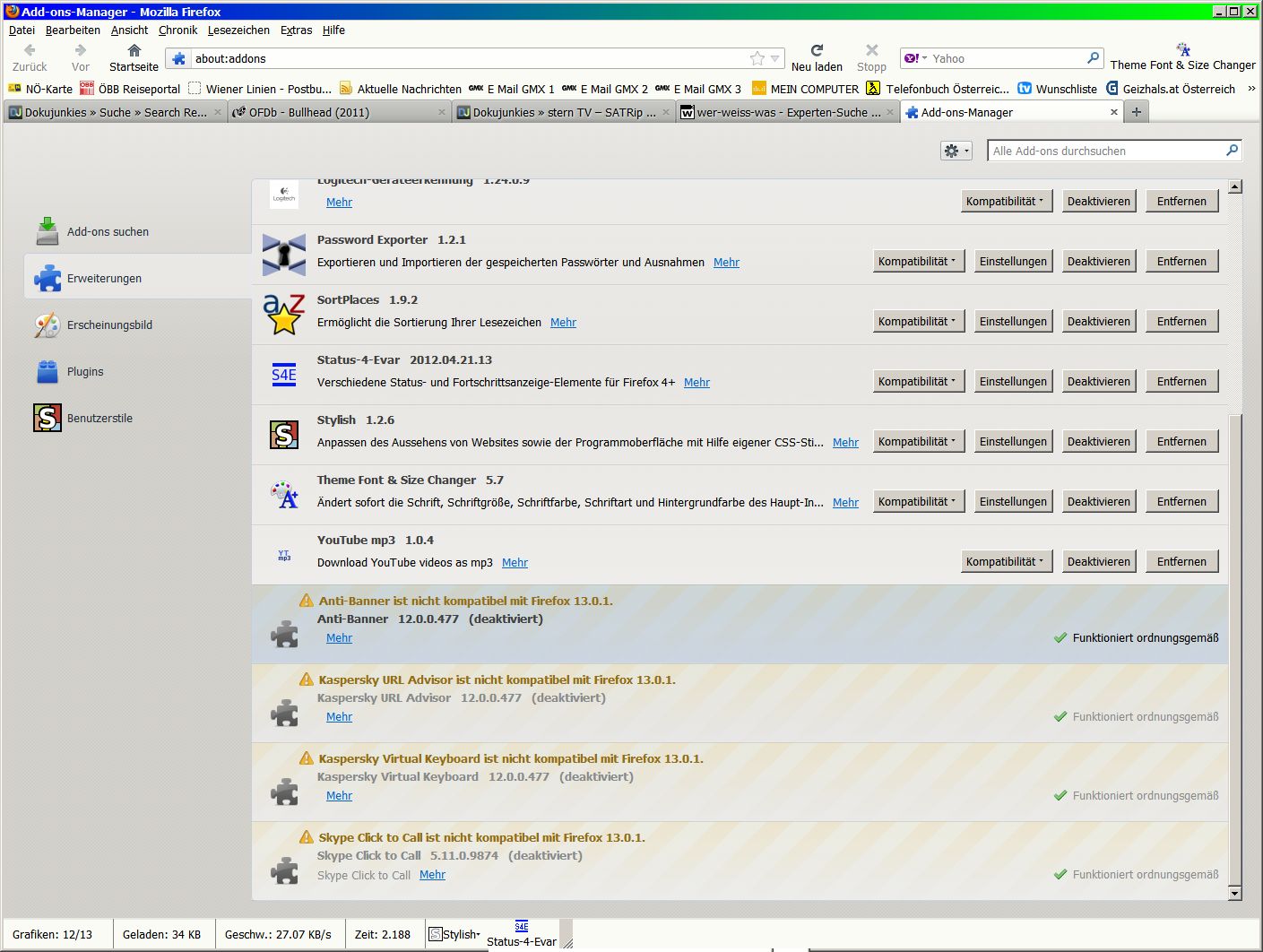Select the Erweiterungen category

pos(137,278)
